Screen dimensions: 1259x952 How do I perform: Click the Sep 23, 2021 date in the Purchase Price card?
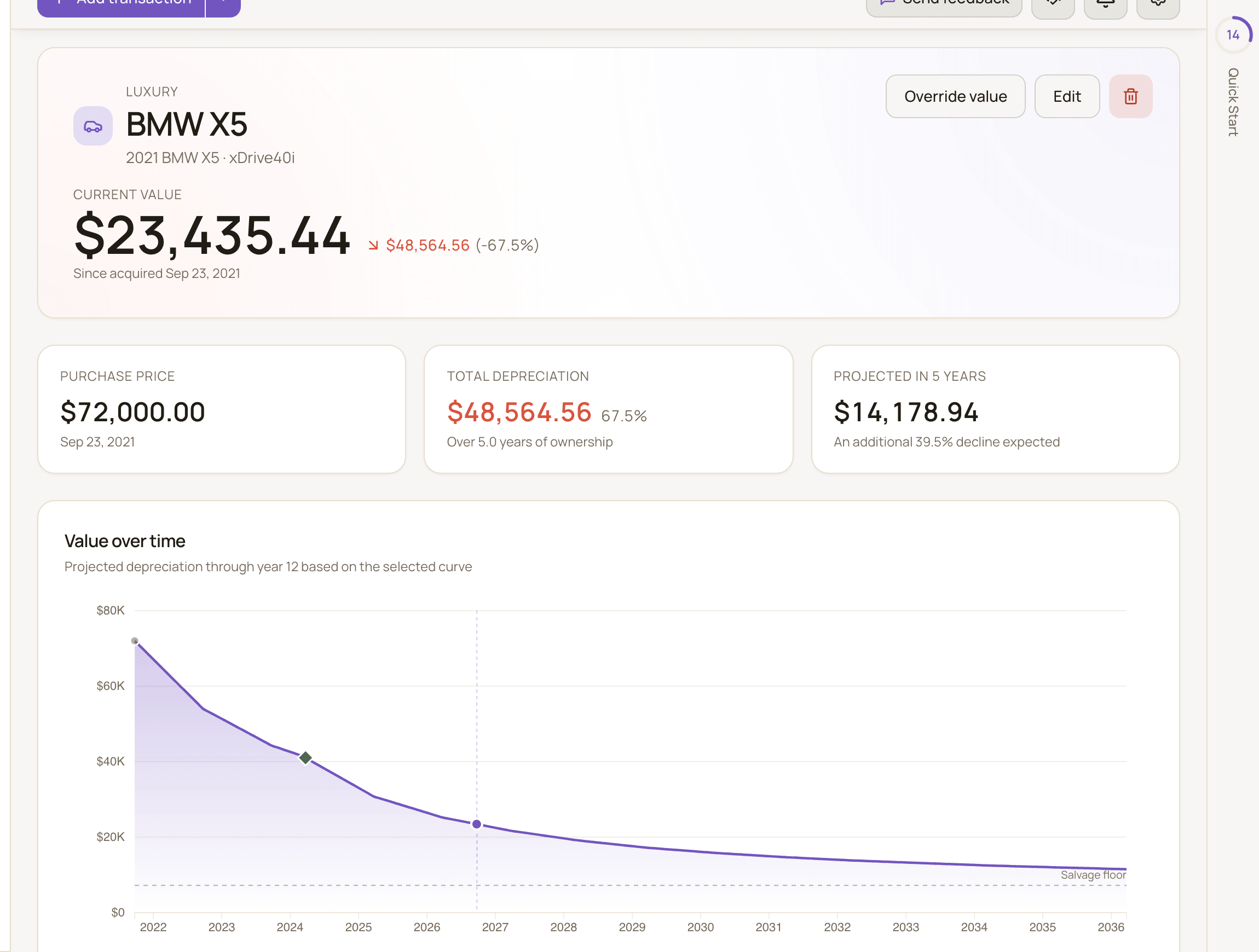point(97,442)
